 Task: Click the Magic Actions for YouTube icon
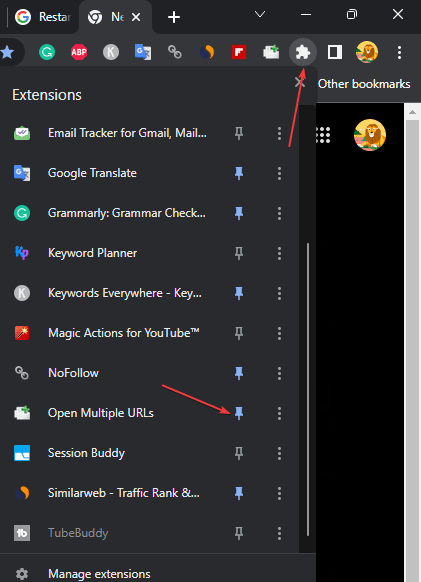pyautogui.click(x=22, y=333)
